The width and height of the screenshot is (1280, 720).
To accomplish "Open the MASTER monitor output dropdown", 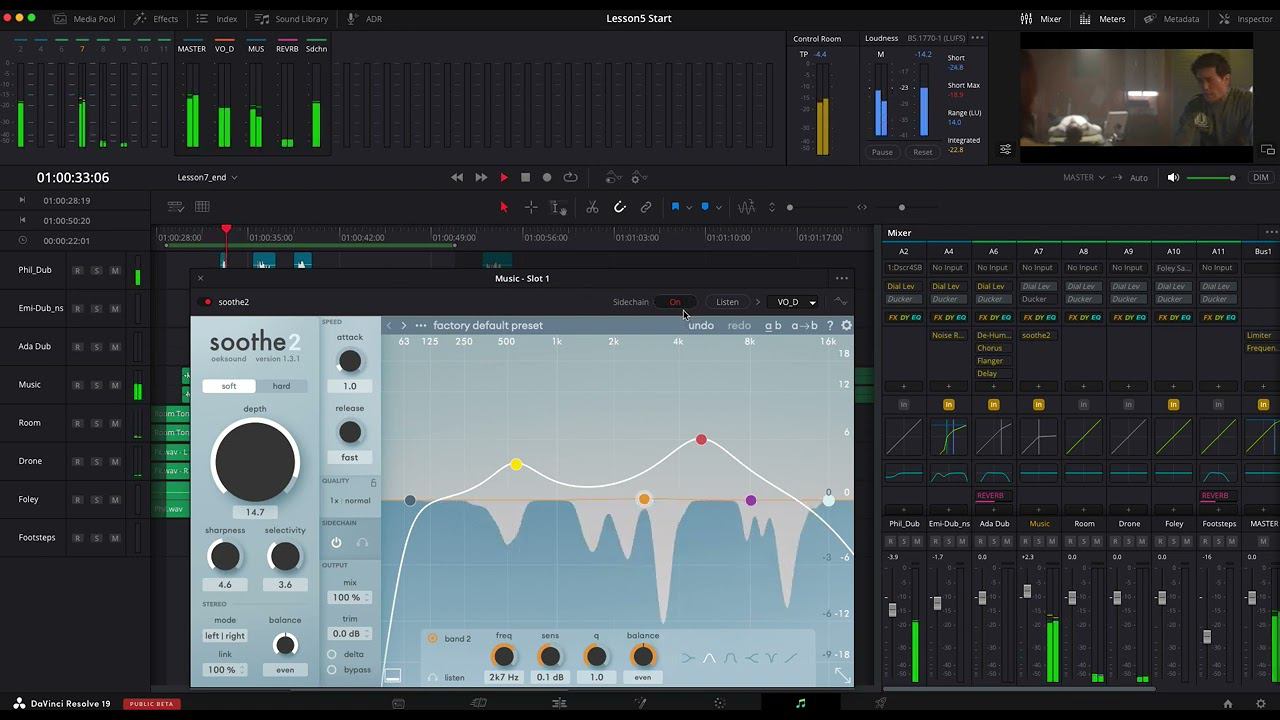I will click(x=1083, y=177).
